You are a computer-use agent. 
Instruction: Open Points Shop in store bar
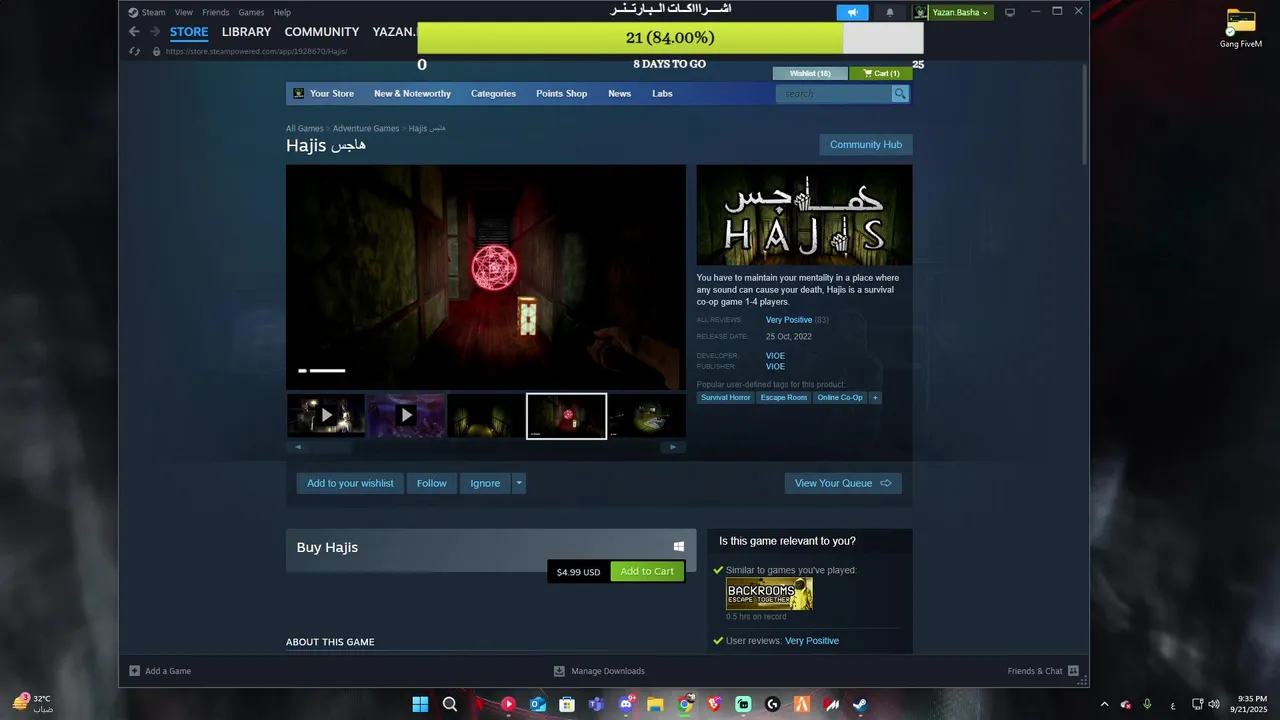click(562, 94)
